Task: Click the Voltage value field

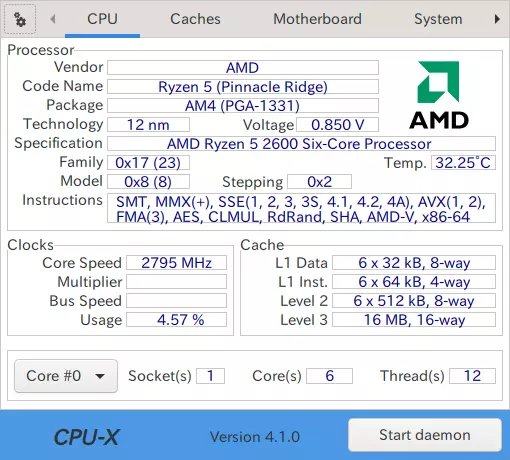Action: pyautogui.click(x=337, y=125)
